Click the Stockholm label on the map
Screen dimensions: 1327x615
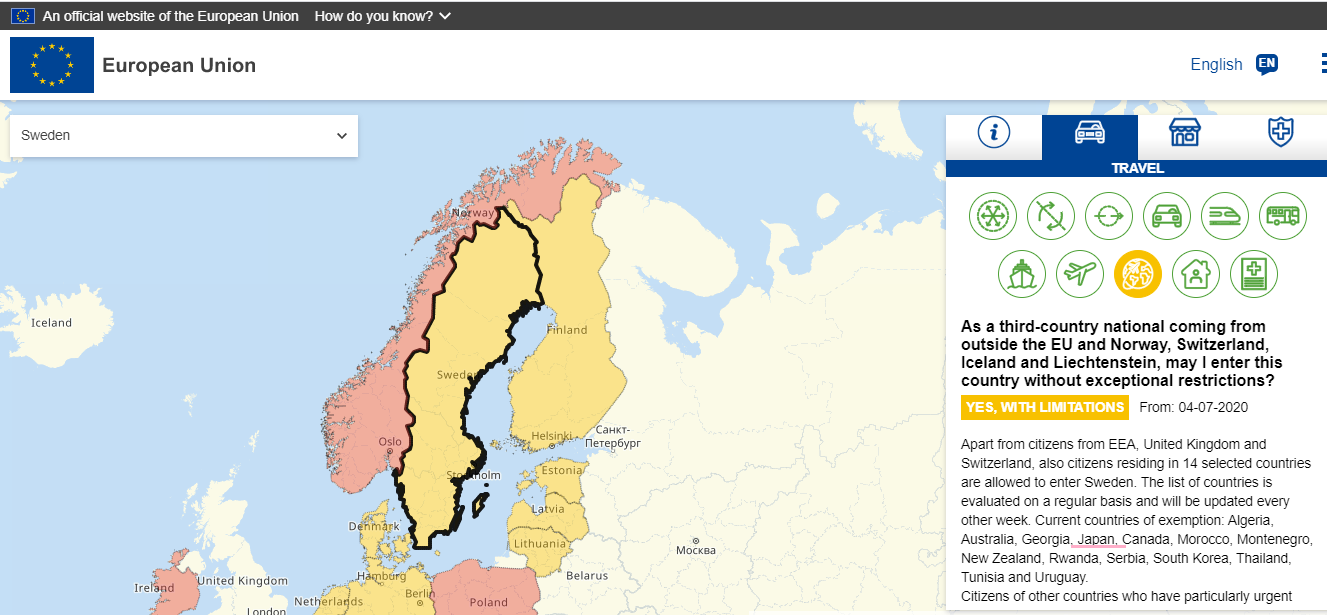click(473, 475)
